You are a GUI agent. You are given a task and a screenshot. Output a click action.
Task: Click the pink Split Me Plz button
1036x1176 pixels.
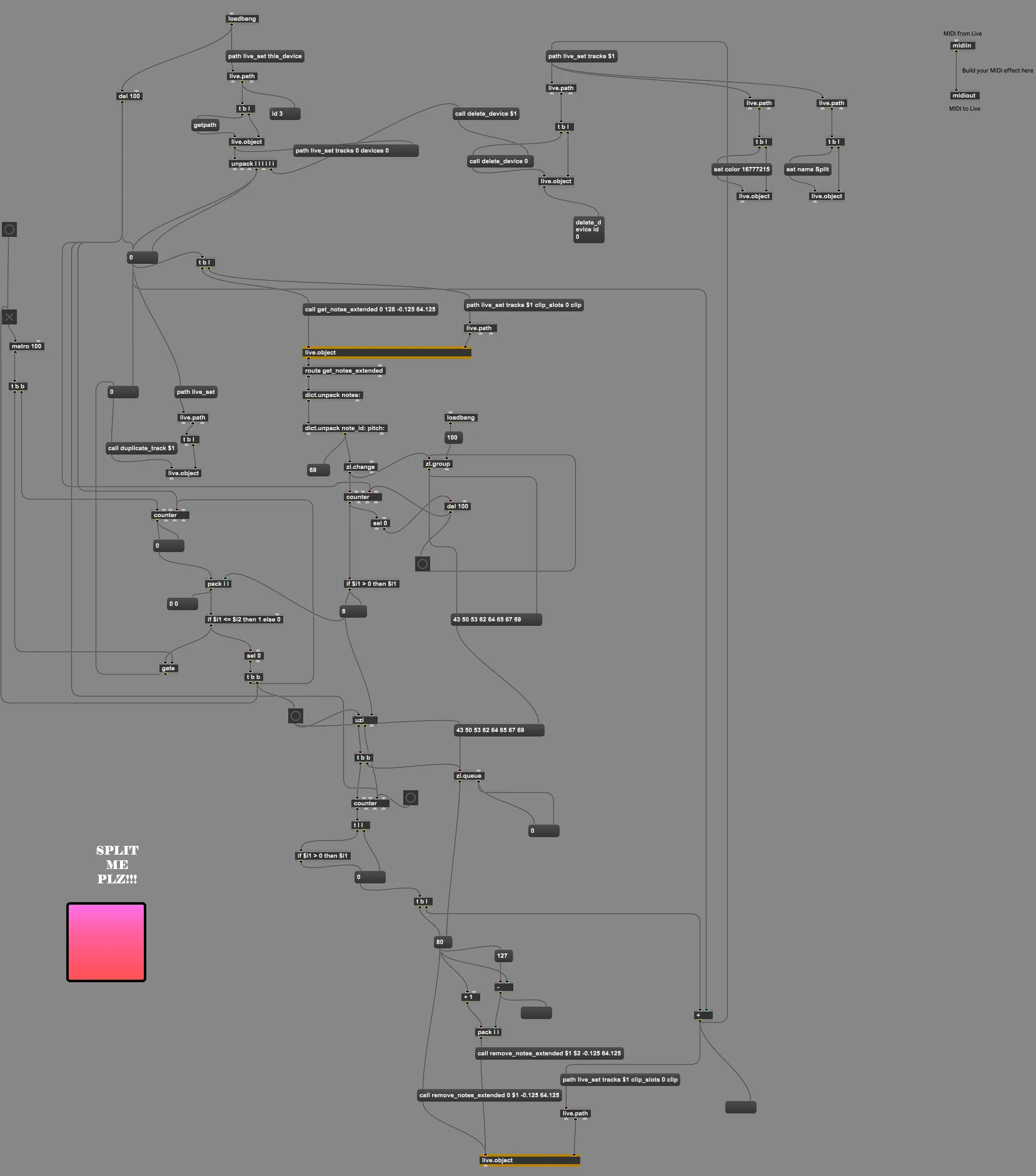coord(106,942)
